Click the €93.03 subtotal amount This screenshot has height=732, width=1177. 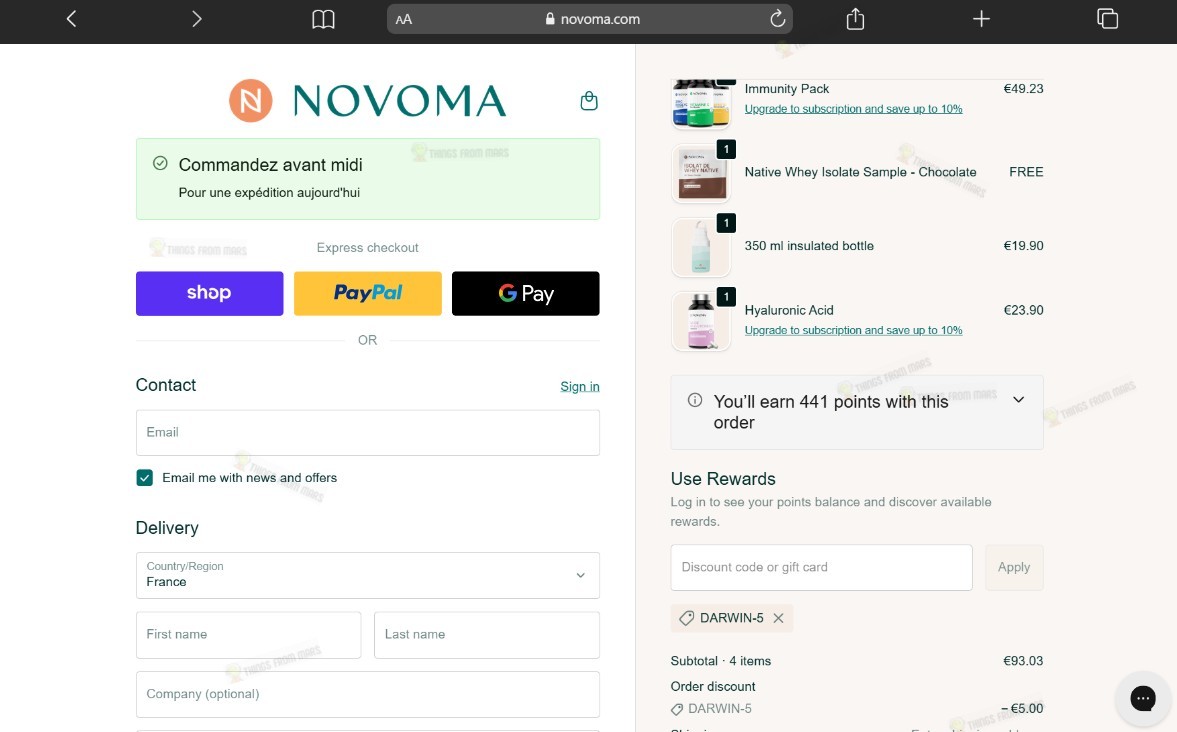point(1023,661)
